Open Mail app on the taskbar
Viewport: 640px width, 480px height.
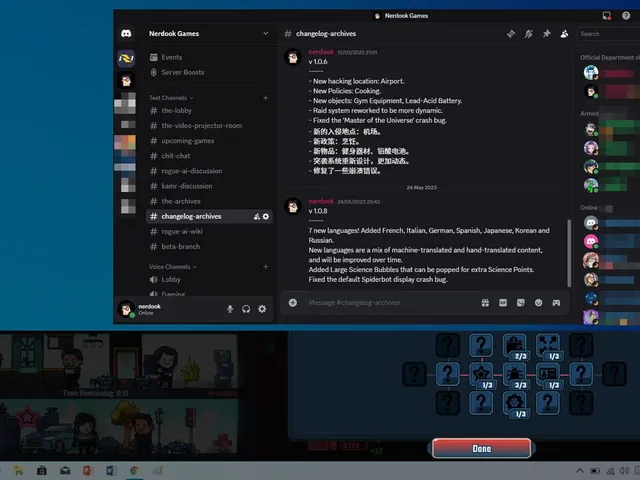[x=65, y=471]
